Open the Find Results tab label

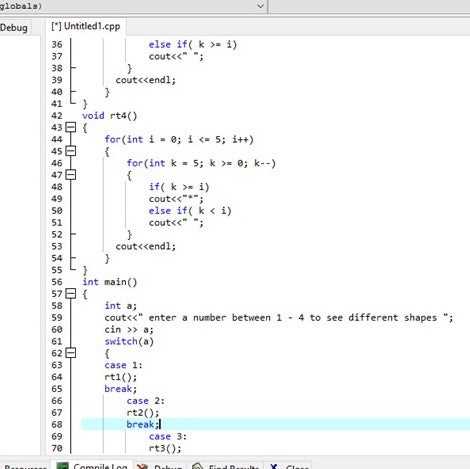coord(233,467)
